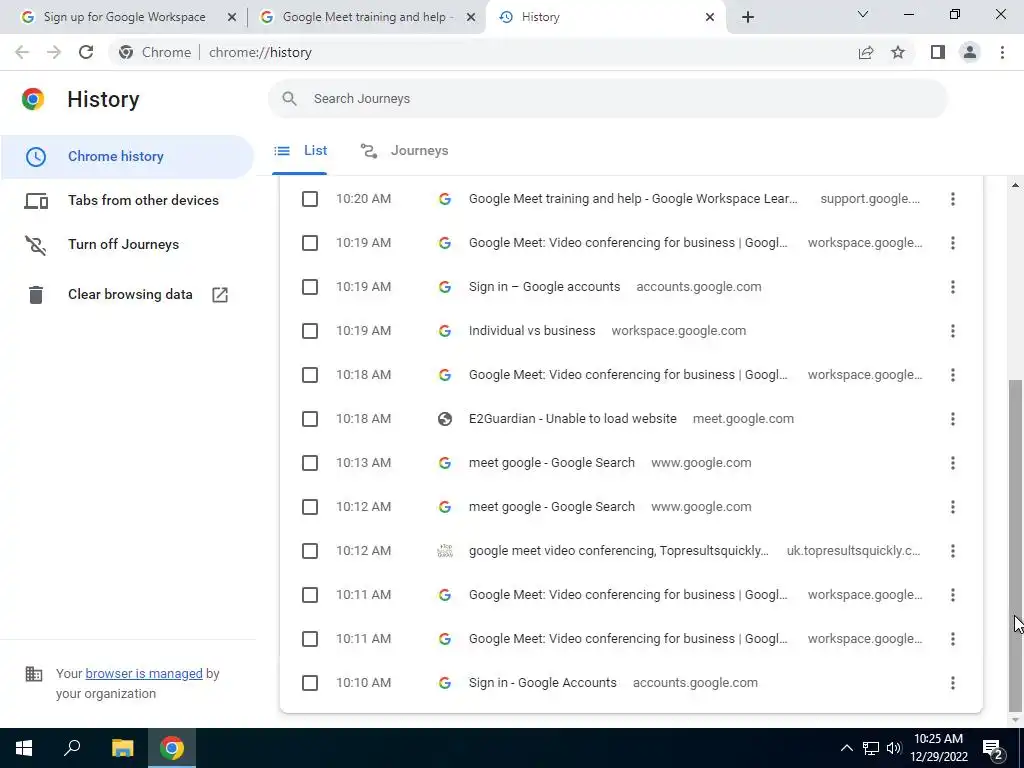
Task: Select the List tab
Action: (x=300, y=151)
